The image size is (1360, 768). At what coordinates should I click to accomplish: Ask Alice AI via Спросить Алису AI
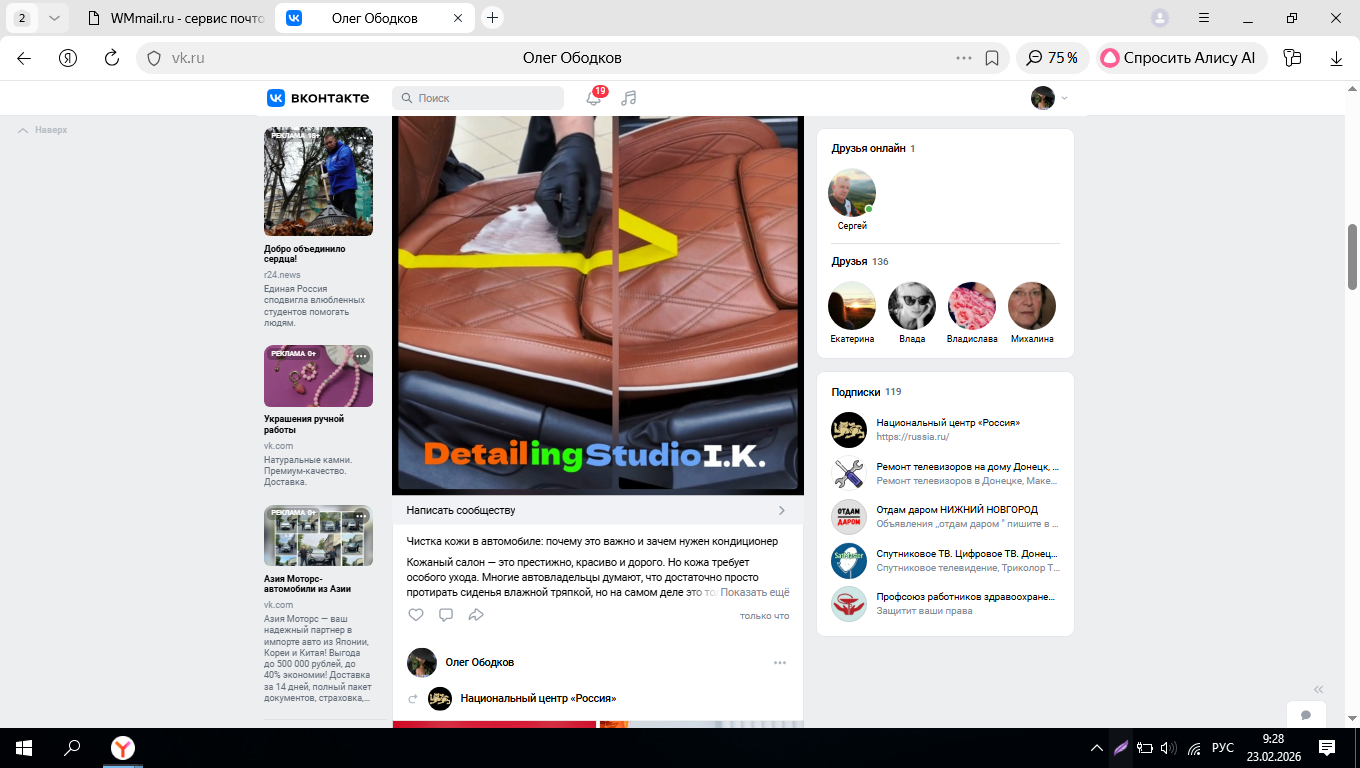[x=1181, y=58]
